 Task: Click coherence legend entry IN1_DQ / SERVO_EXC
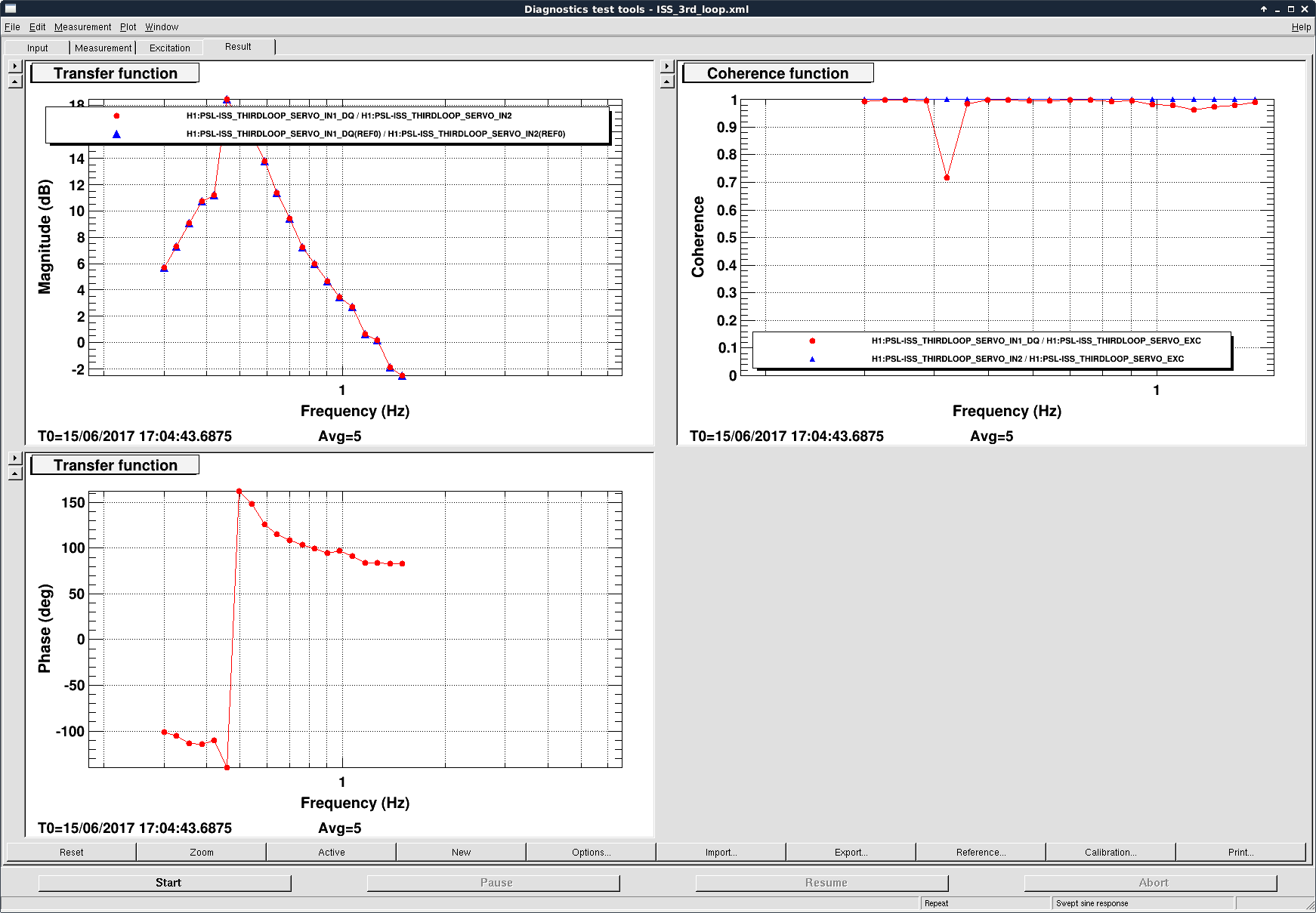[1036, 341]
